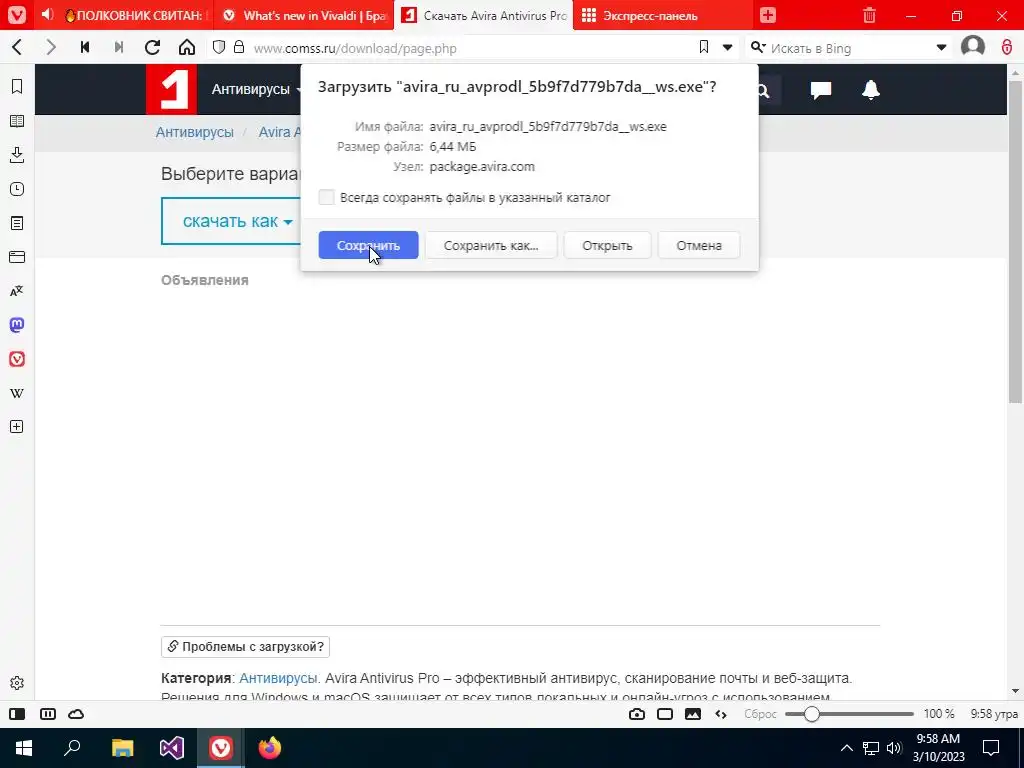Open History panel in sidebar
This screenshot has height=768, width=1024.
(17, 189)
